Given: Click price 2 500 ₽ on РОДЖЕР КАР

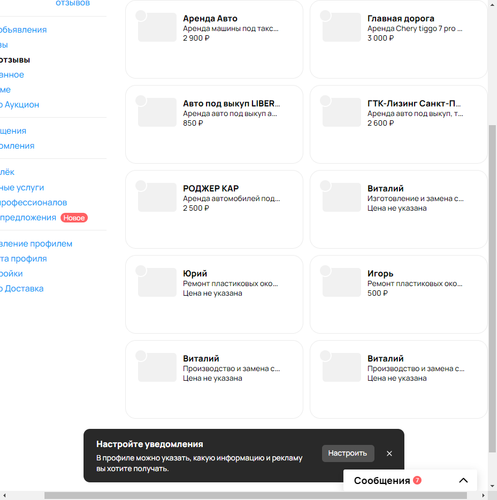Looking at the screenshot, I should click(x=196, y=208).
